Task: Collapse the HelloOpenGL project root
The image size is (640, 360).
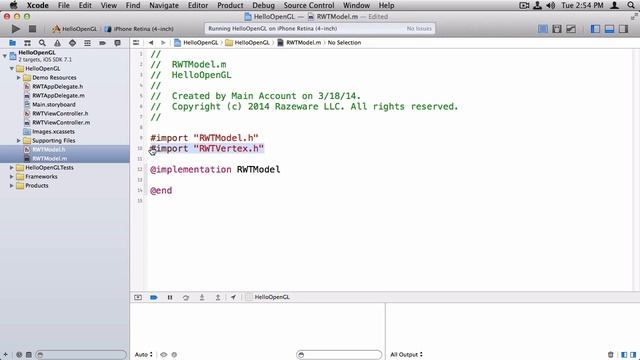Action: click(5, 56)
